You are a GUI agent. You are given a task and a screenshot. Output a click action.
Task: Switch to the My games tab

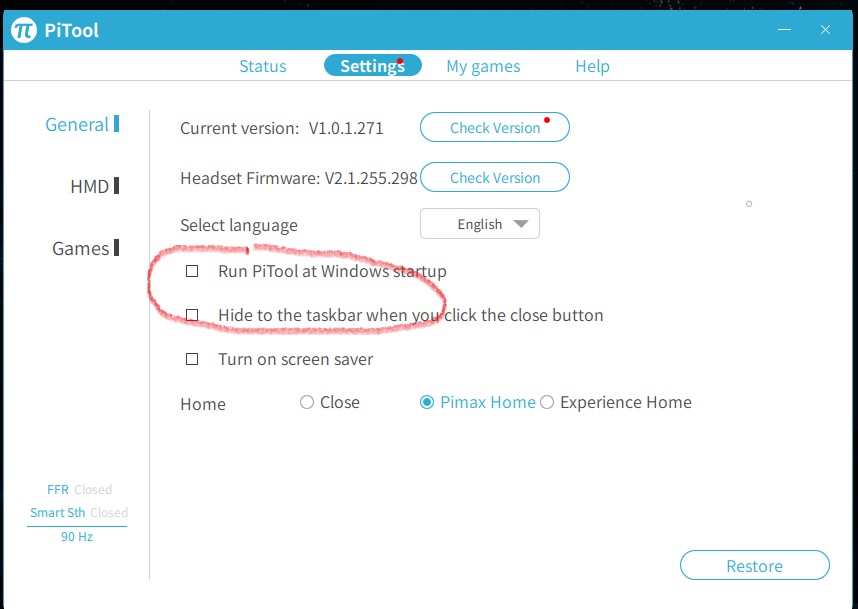483,66
